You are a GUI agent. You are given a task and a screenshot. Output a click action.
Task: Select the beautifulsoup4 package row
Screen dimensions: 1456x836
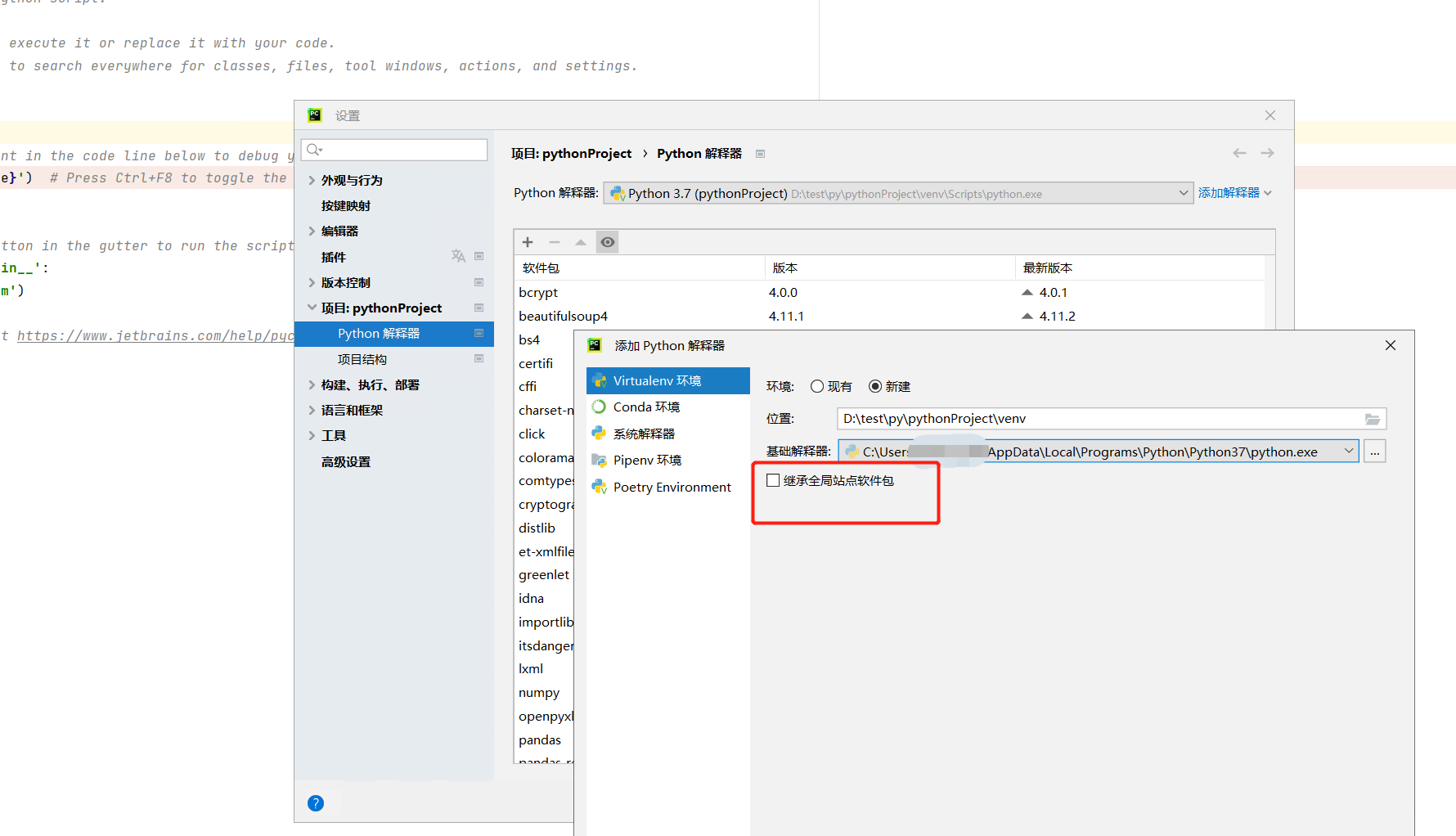coord(889,316)
